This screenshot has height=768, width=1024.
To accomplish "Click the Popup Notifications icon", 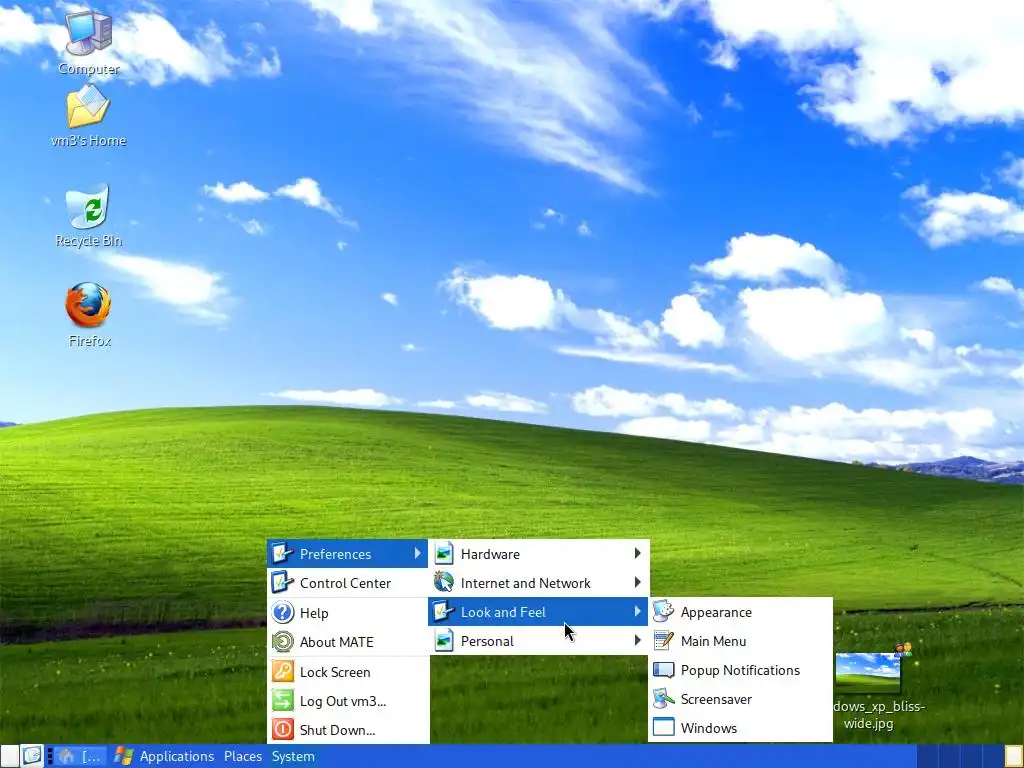I will coord(664,670).
